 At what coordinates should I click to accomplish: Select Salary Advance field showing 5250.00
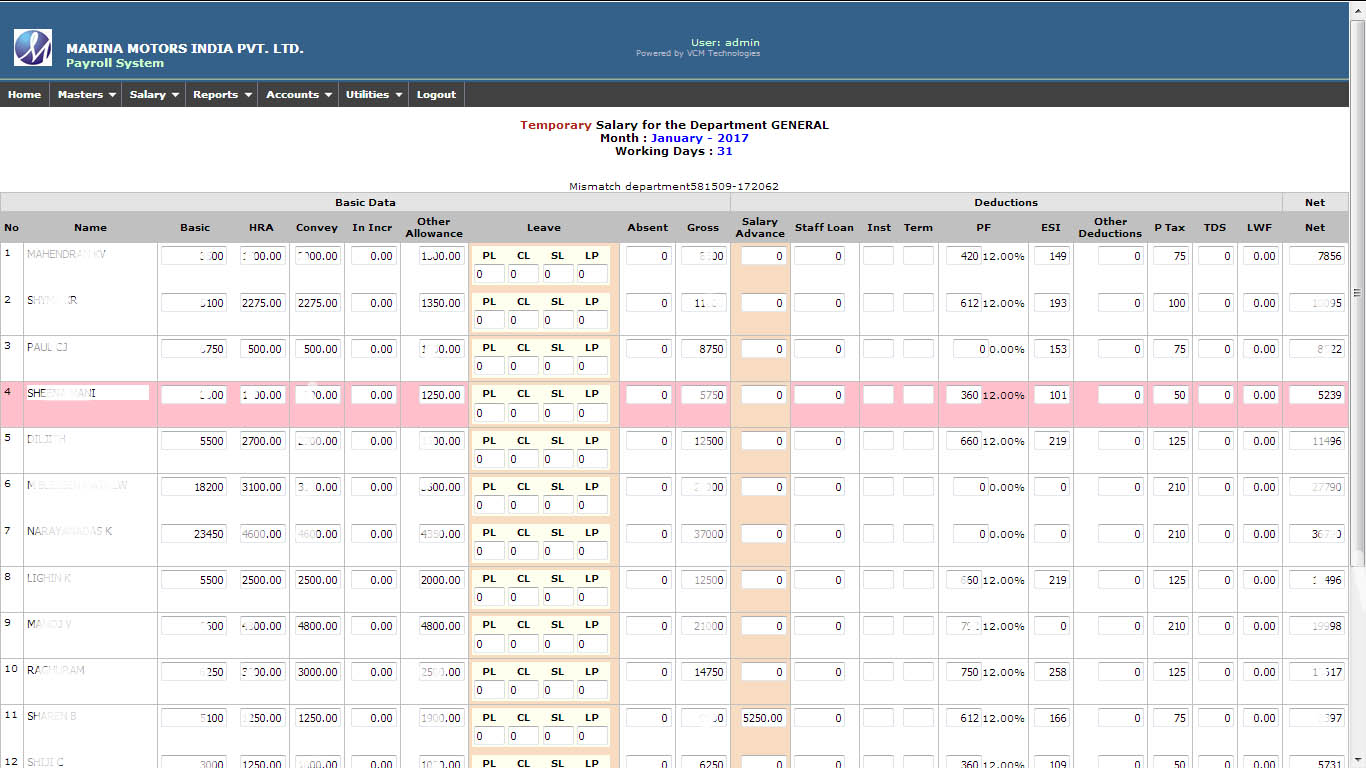[763, 718]
